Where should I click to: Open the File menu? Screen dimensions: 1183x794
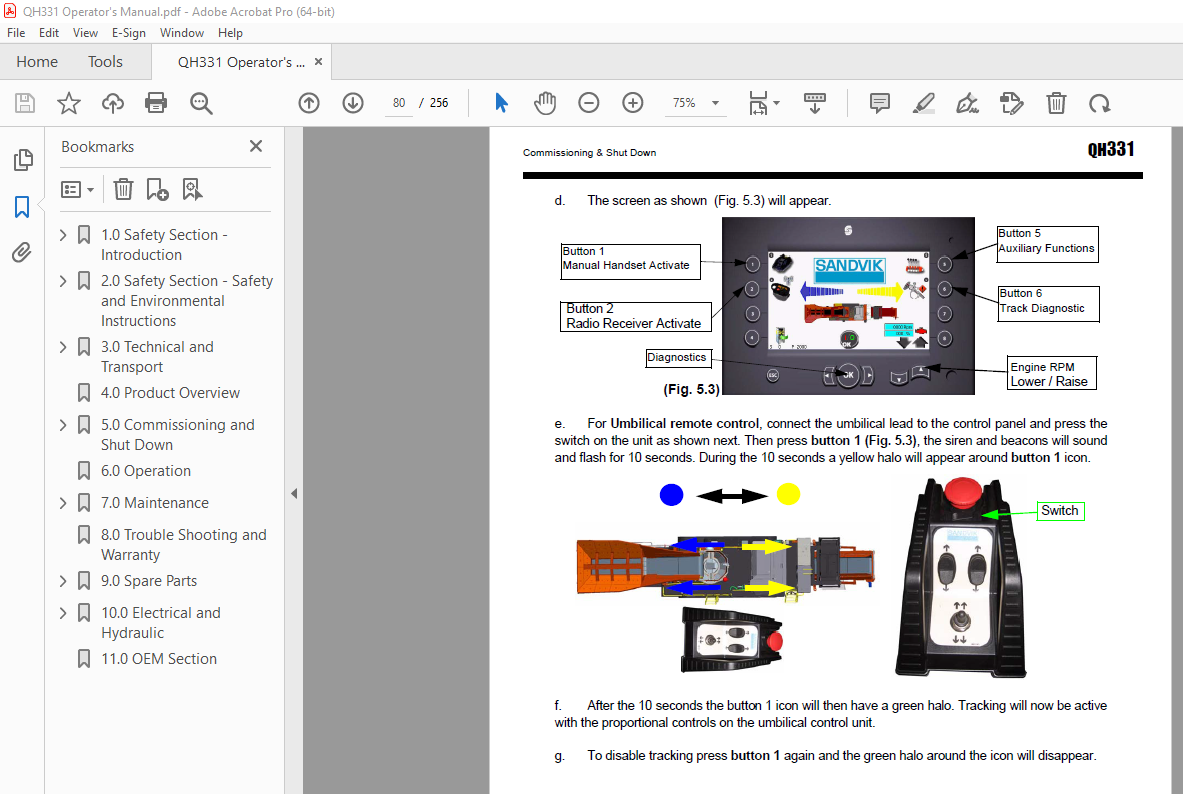[16, 33]
